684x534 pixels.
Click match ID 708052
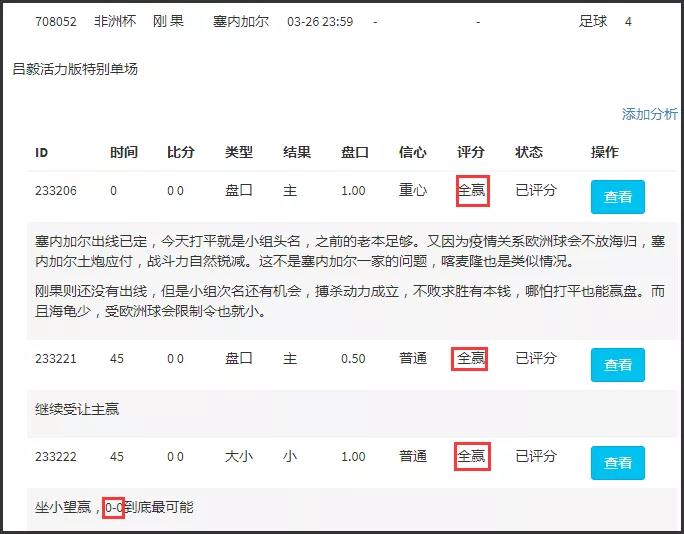pyautogui.click(x=56, y=21)
